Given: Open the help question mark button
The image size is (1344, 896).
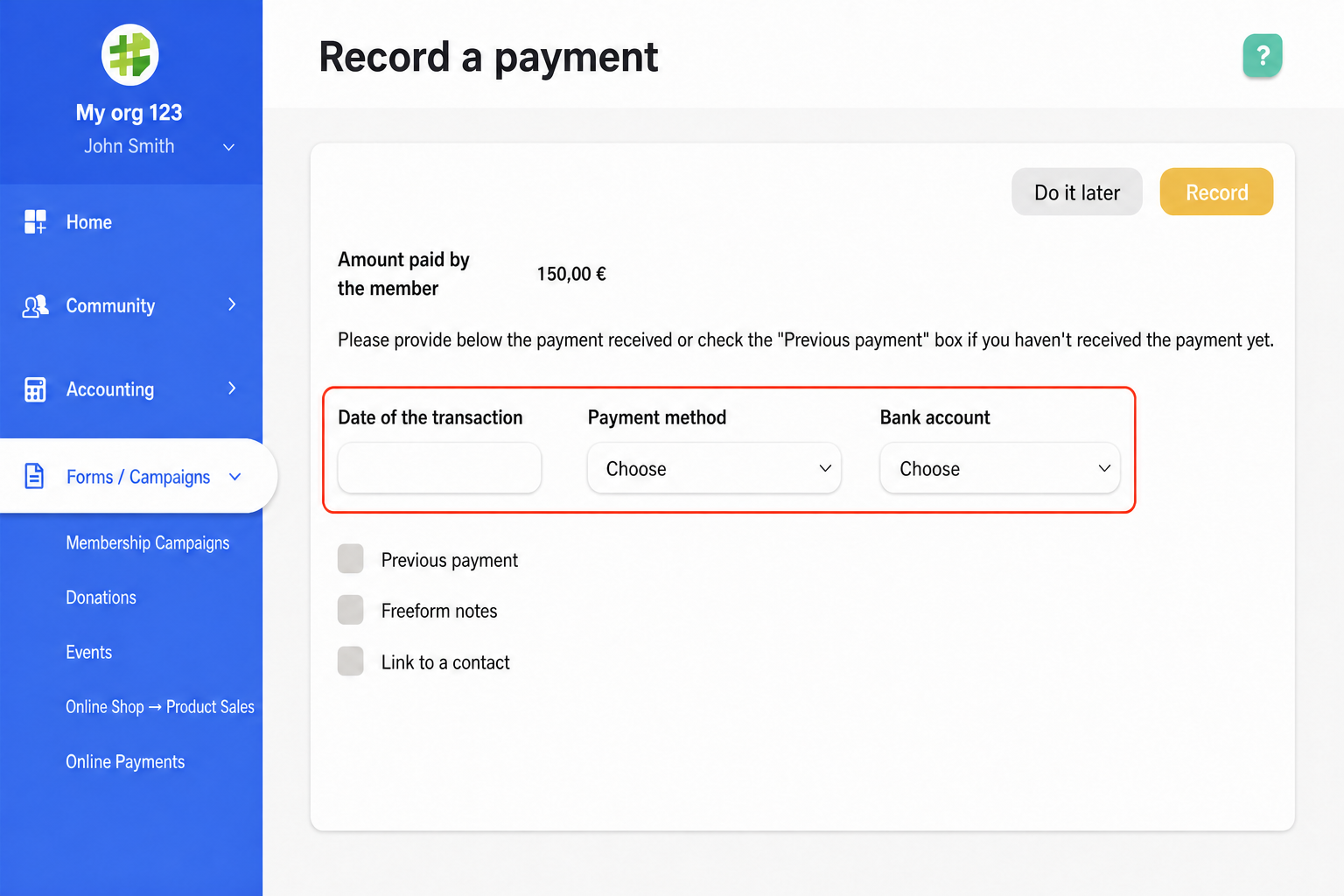Looking at the screenshot, I should pyautogui.click(x=1263, y=56).
